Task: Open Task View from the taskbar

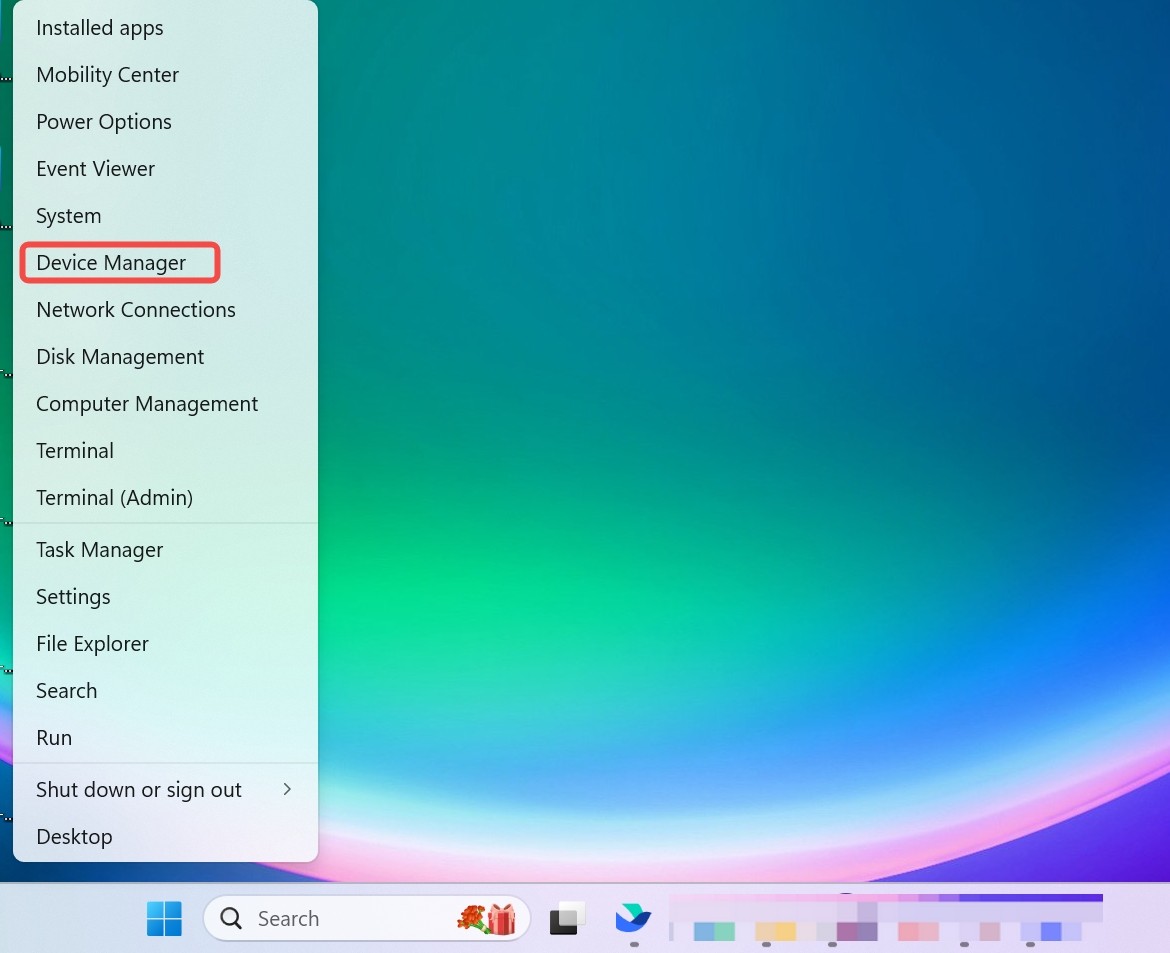Action: point(567,918)
